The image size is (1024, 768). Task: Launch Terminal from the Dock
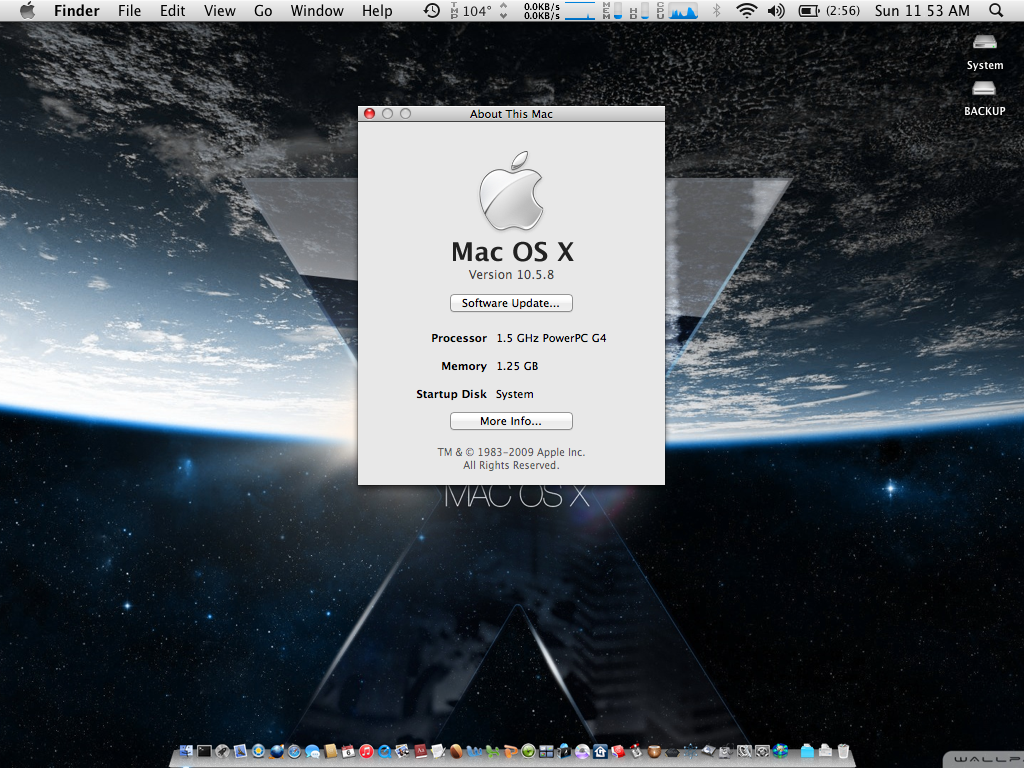[x=204, y=751]
